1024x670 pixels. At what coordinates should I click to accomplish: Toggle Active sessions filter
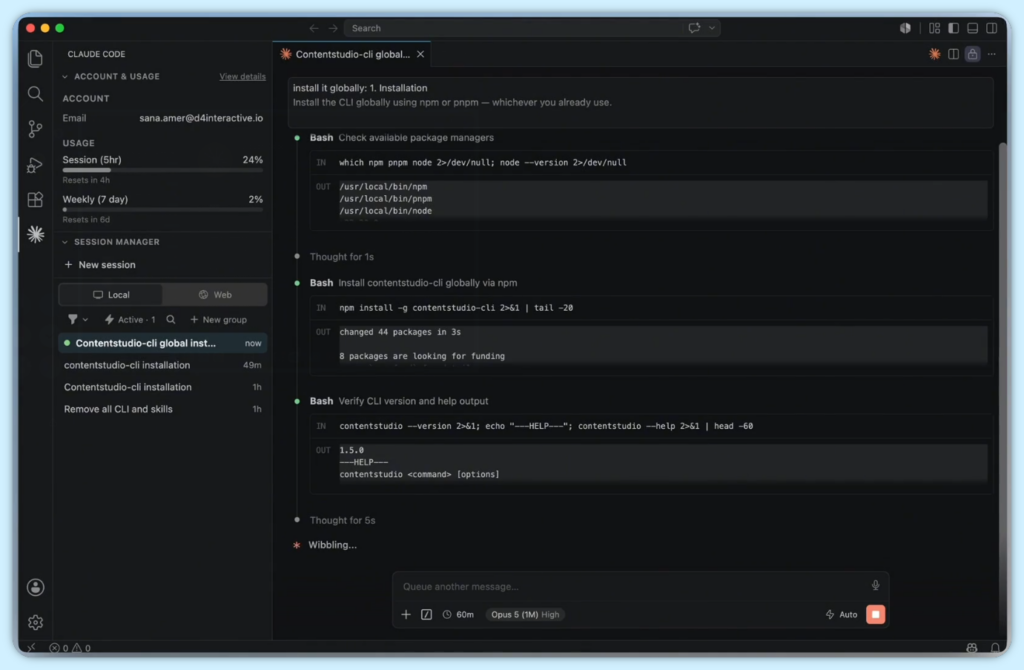pos(130,319)
